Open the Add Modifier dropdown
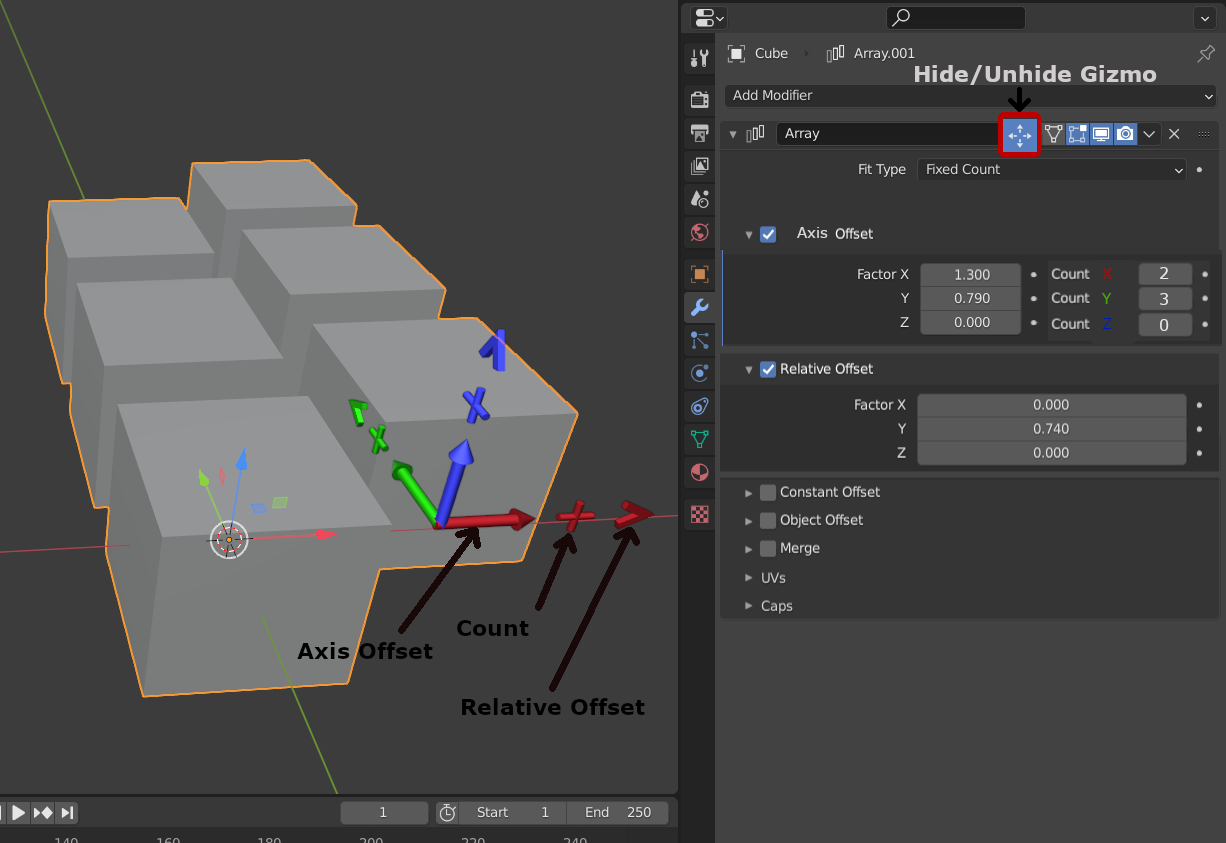This screenshot has height=843, width=1226. (x=970, y=96)
